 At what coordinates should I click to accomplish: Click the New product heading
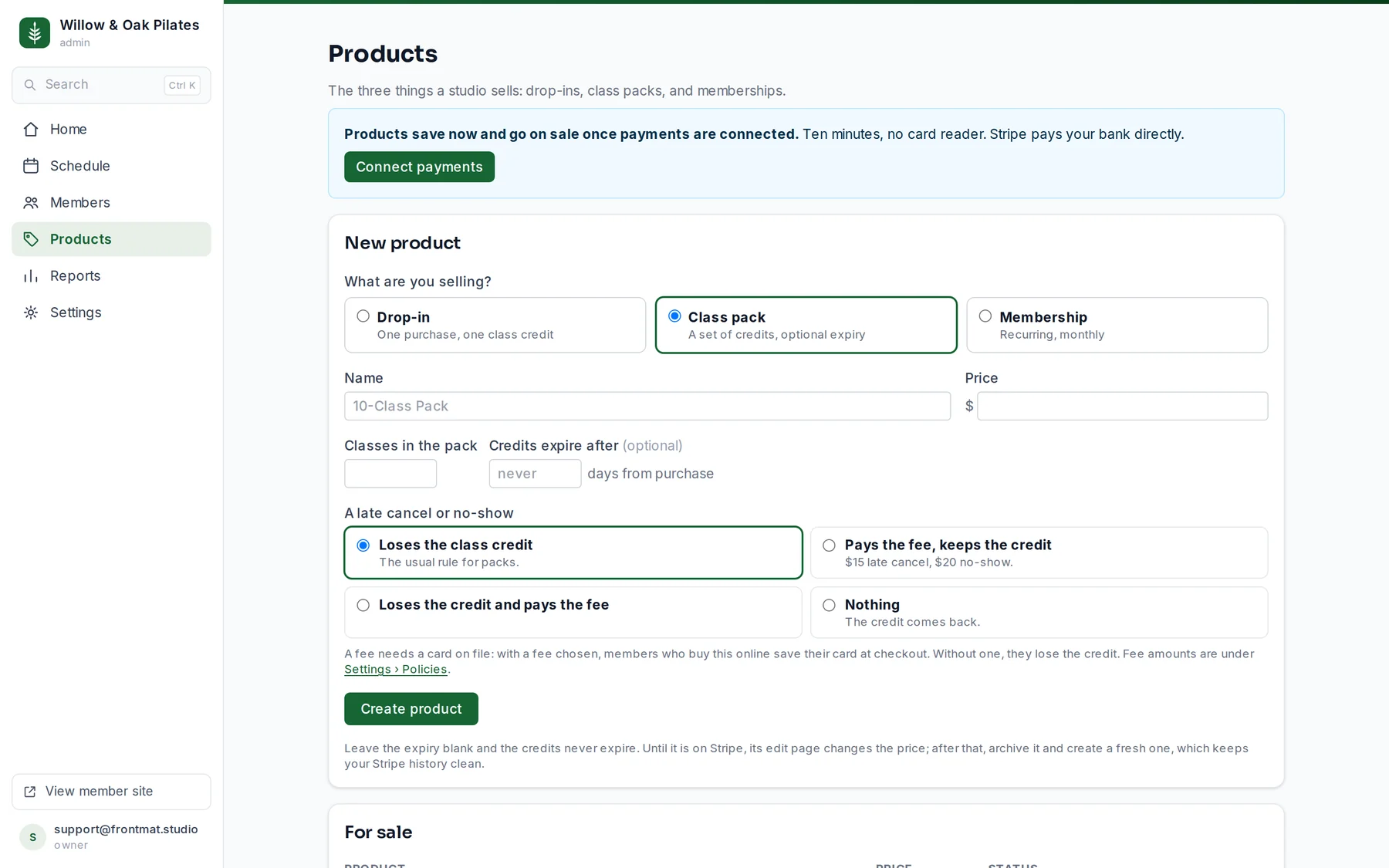click(x=402, y=243)
